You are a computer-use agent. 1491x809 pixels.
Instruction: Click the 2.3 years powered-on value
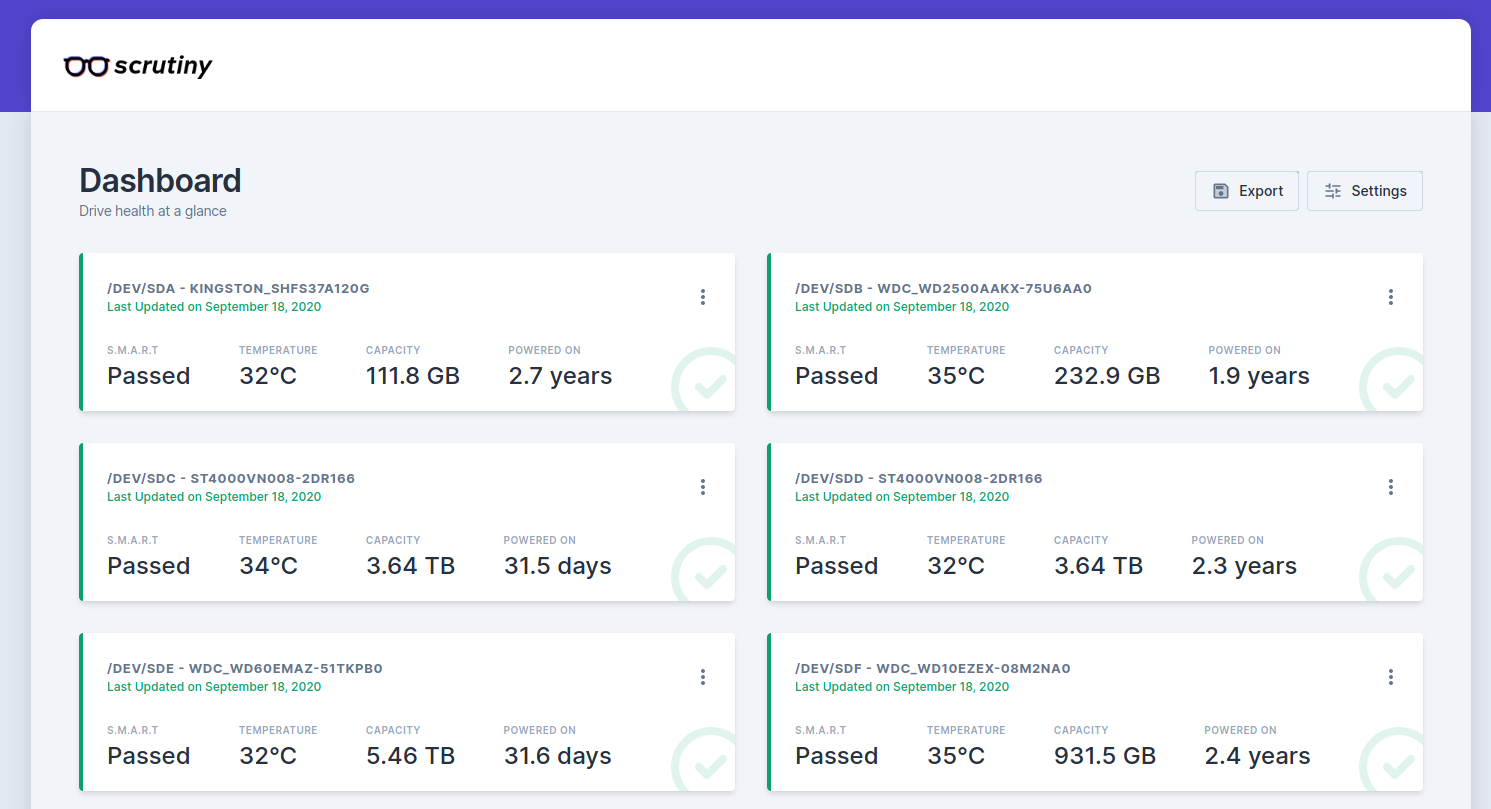pyautogui.click(x=1244, y=566)
